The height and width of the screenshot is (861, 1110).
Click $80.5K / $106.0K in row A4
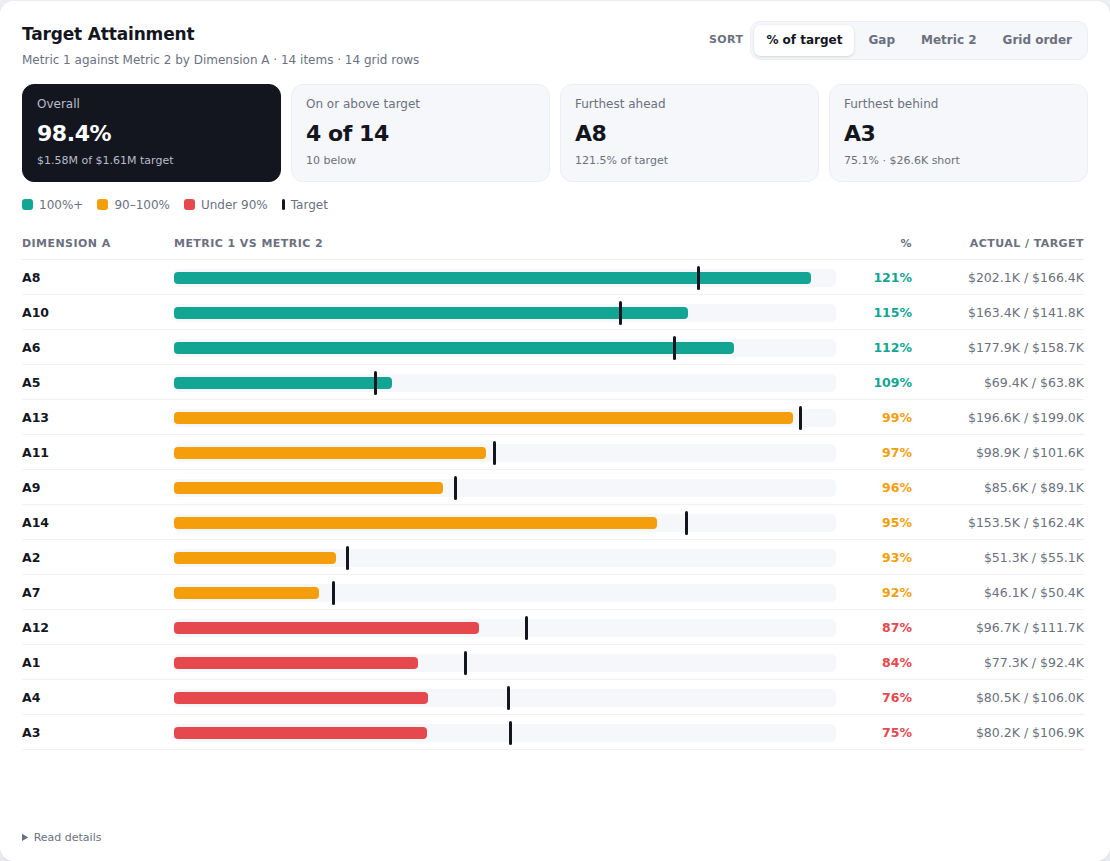click(1030, 698)
